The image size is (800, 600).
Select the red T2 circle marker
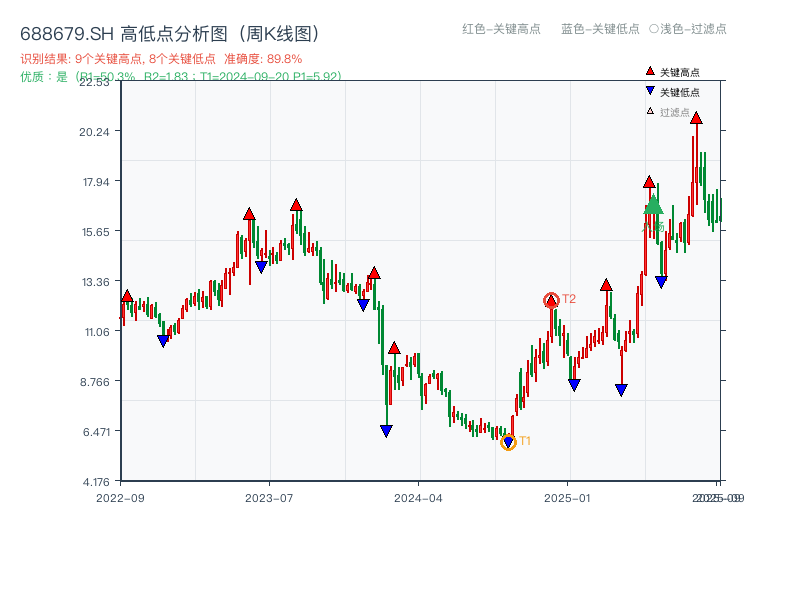coord(551,298)
